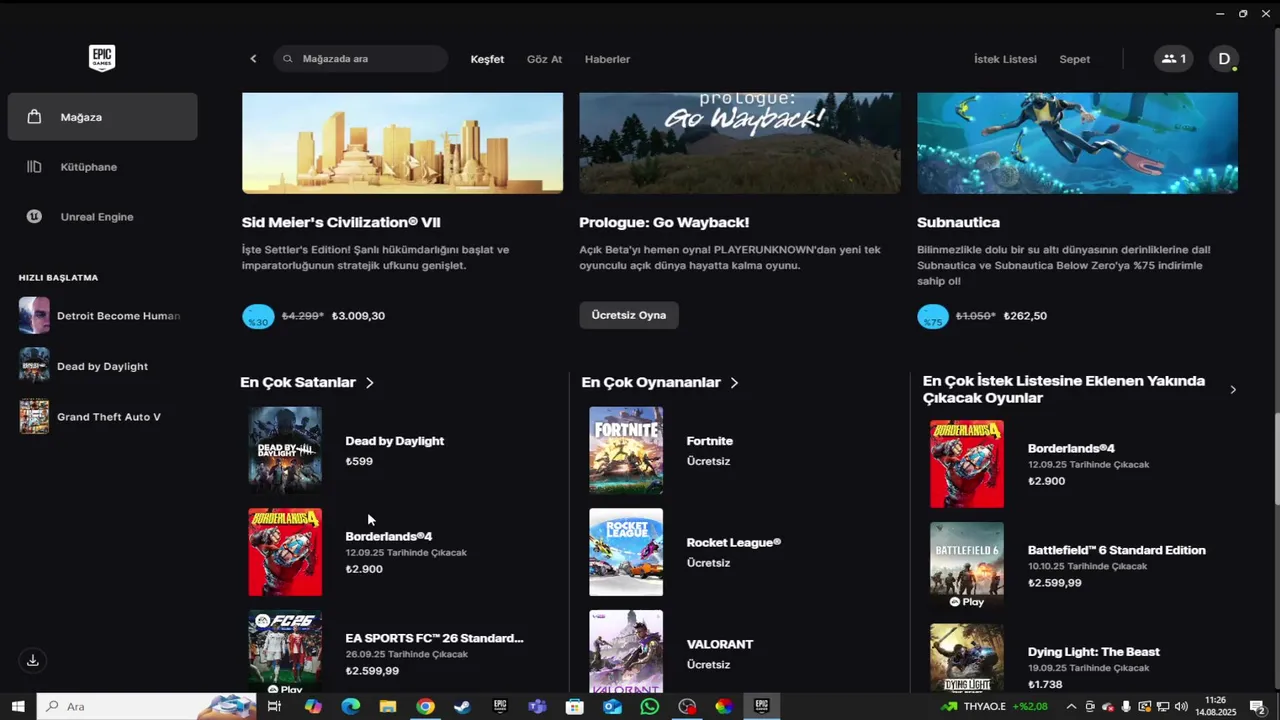Expand the En Çok Satanlar list arrow
The width and height of the screenshot is (1280, 720).
pyautogui.click(x=370, y=382)
